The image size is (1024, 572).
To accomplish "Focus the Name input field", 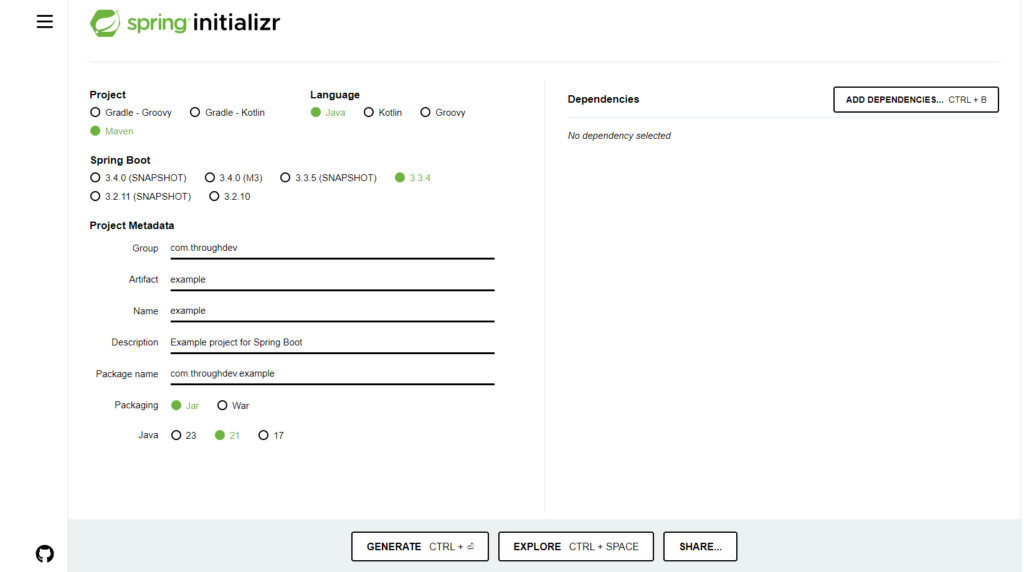I will coord(332,311).
